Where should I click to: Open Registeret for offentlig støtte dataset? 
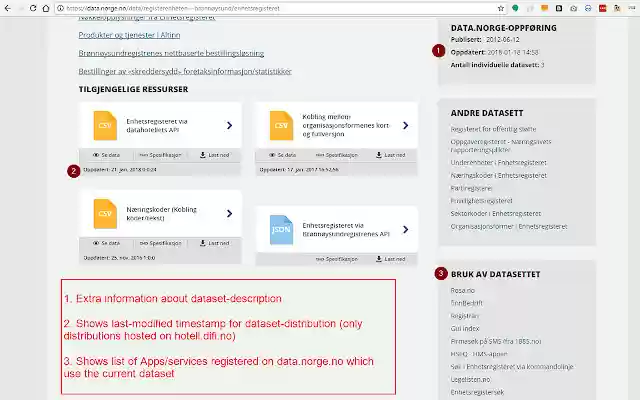(x=493, y=129)
